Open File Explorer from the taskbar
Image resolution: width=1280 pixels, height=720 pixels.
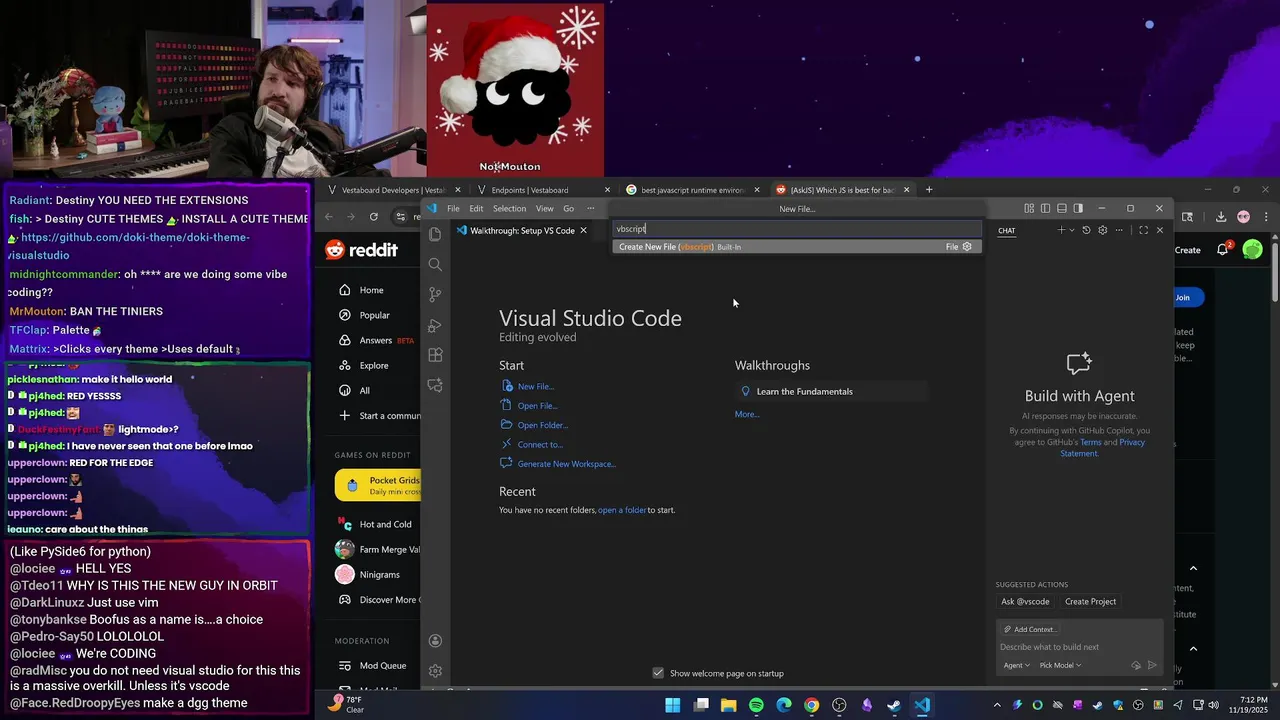pos(729,705)
